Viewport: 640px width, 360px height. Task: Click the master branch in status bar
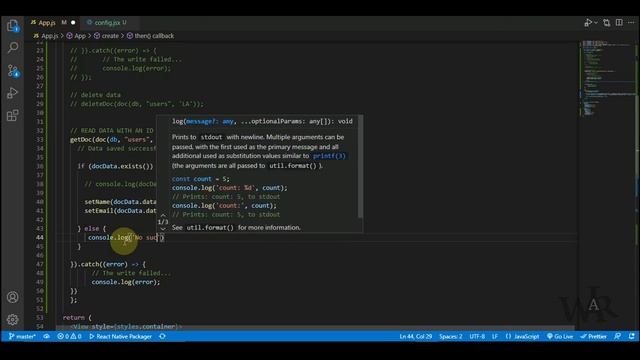[x=22, y=336]
